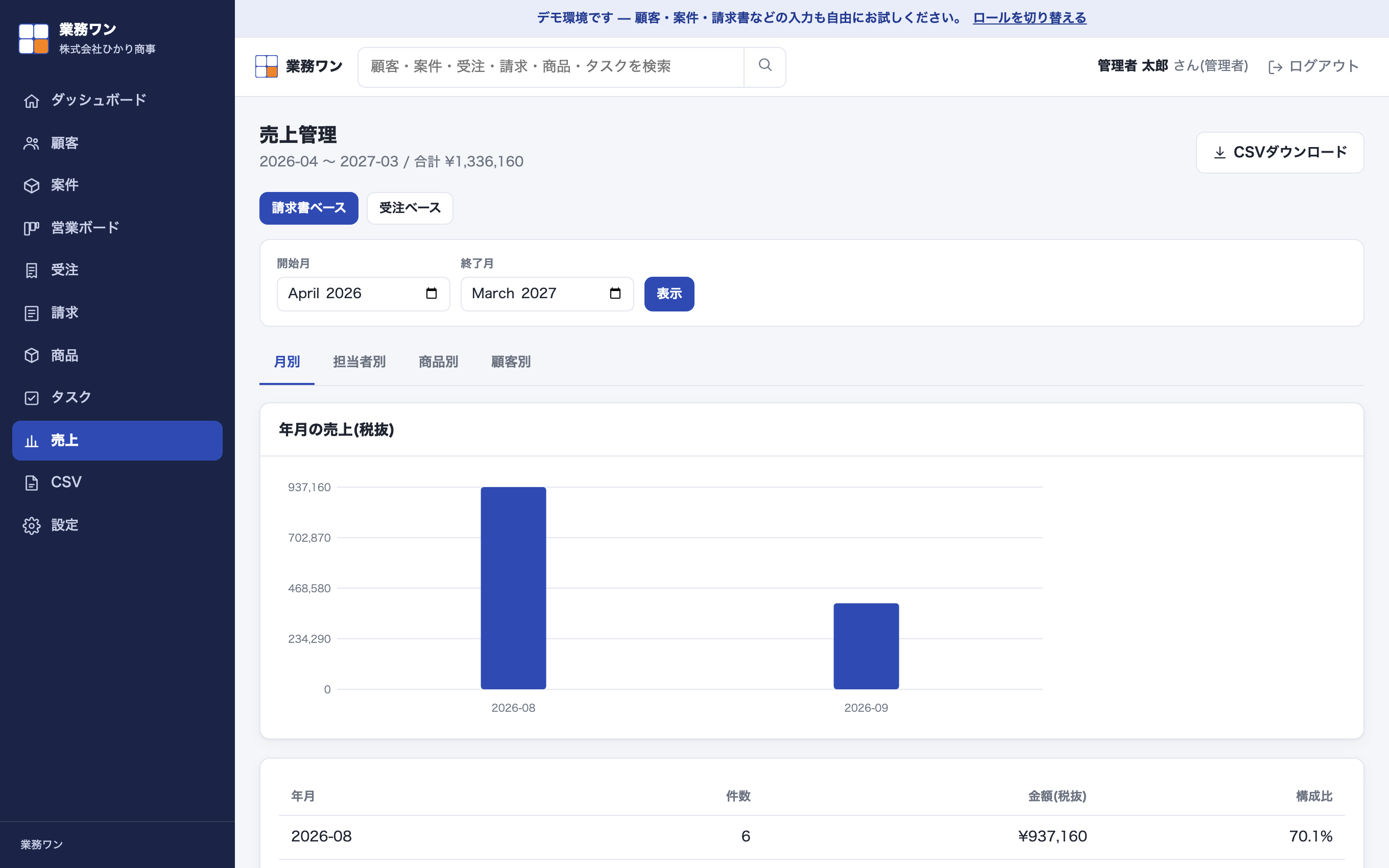Open the 顧客 menu item
Viewport: 1389px width, 868px height.
(x=117, y=143)
